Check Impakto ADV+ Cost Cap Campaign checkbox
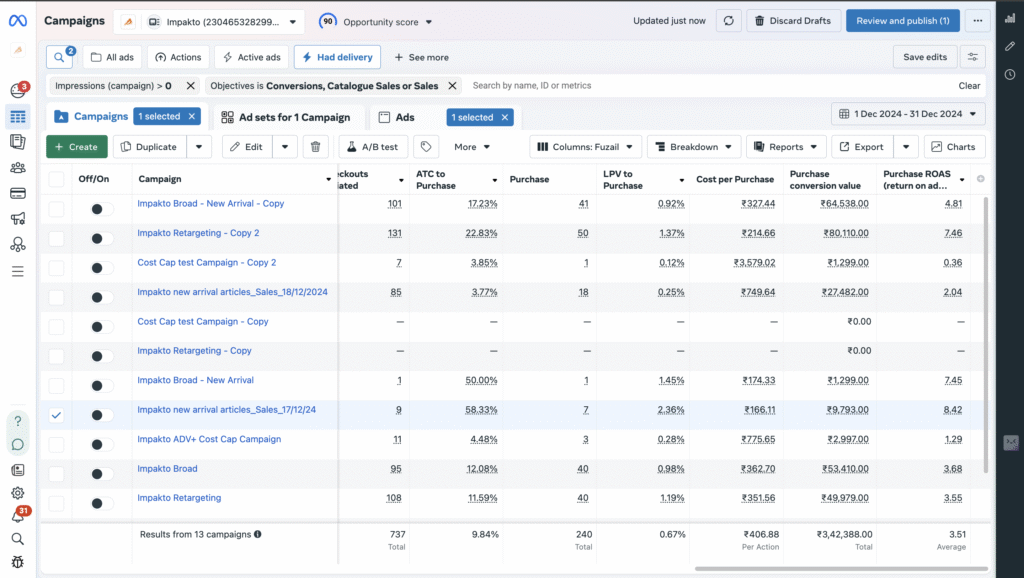Image resolution: width=1024 pixels, height=578 pixels. pyautogui.click(x=56, y=444)
